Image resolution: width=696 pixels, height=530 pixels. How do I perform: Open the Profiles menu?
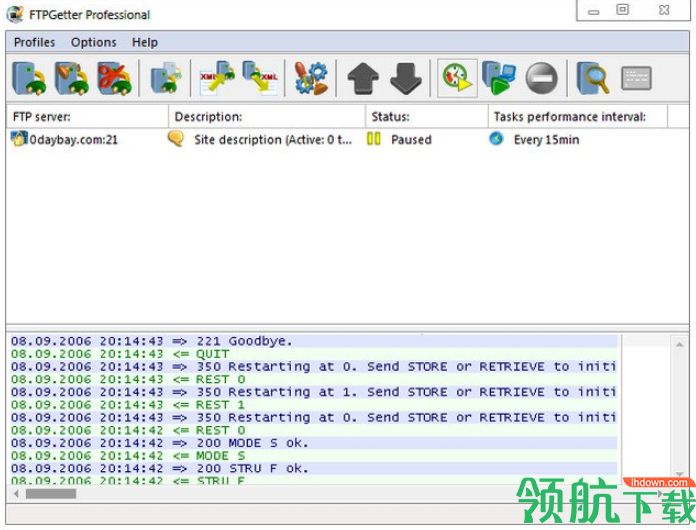point(35,42)
